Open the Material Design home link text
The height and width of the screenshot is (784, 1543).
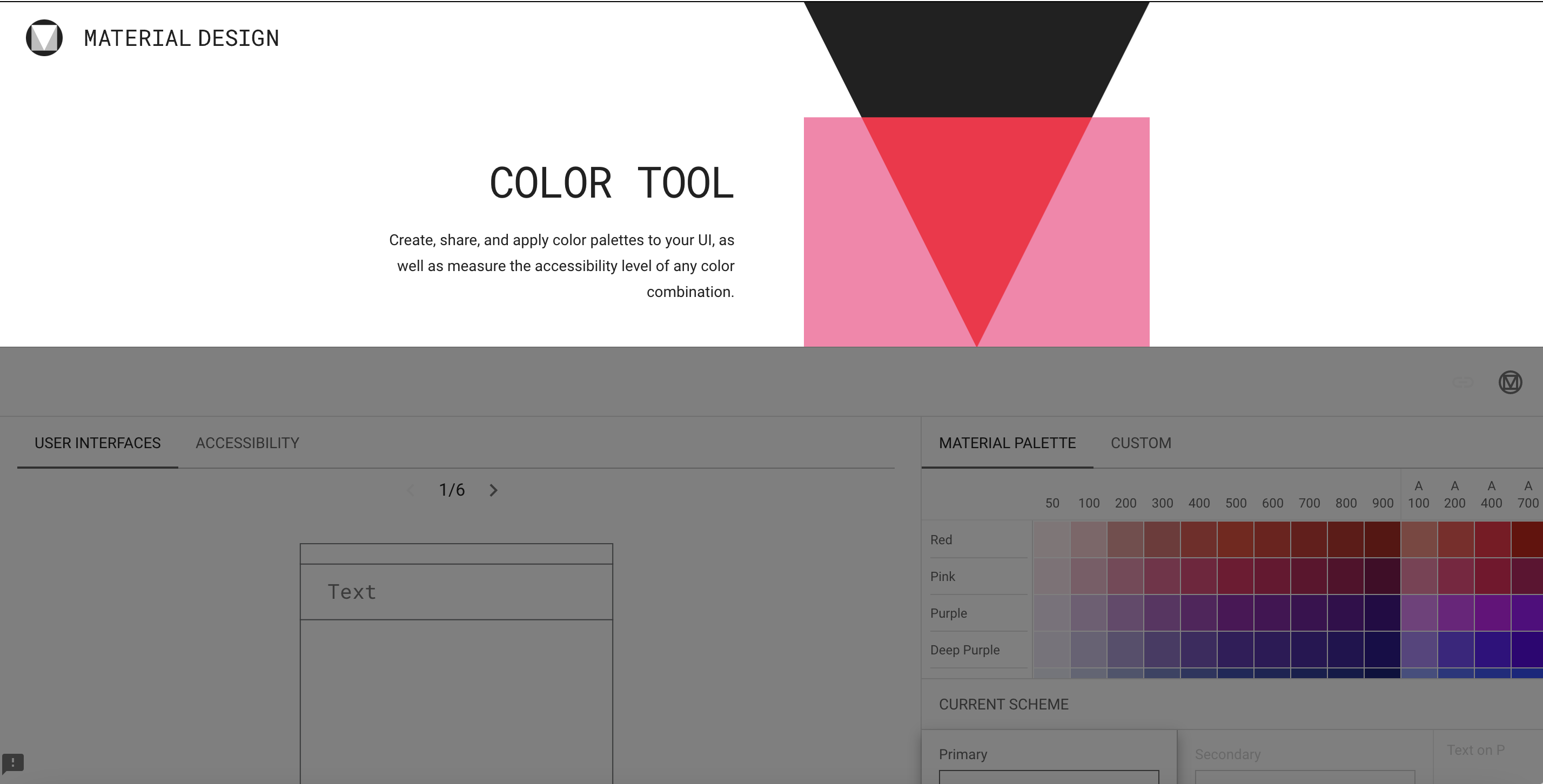pyautogui.click(x=182, y=38)
